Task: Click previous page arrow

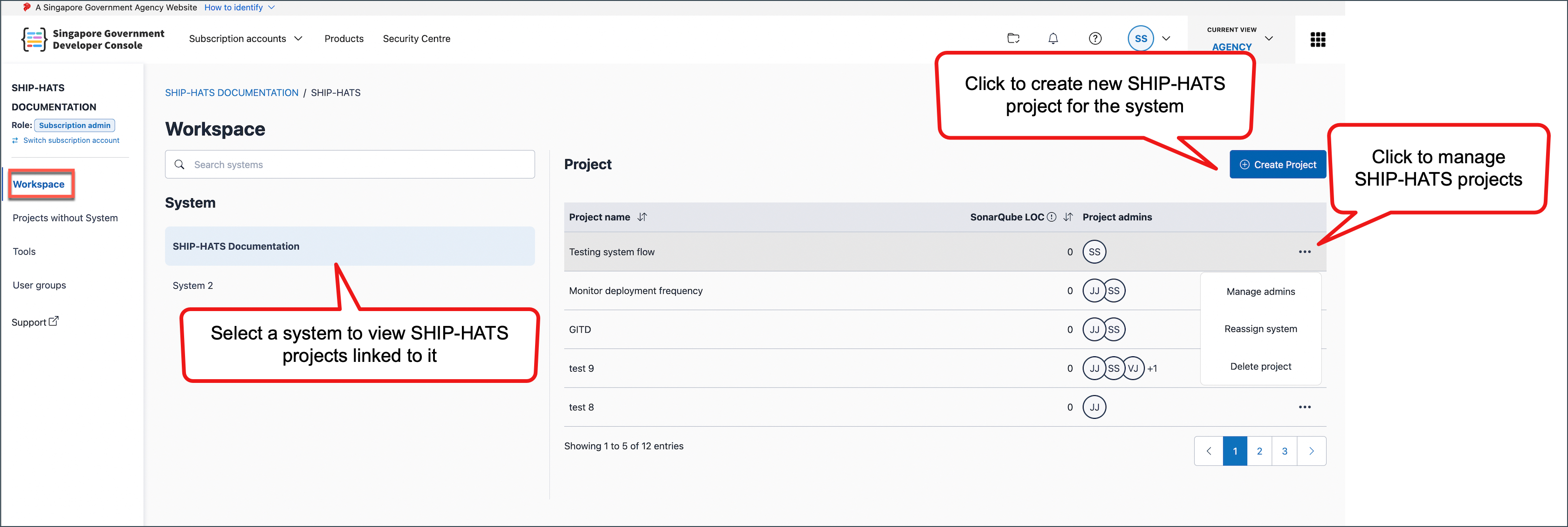Action: pos(1209,451)
